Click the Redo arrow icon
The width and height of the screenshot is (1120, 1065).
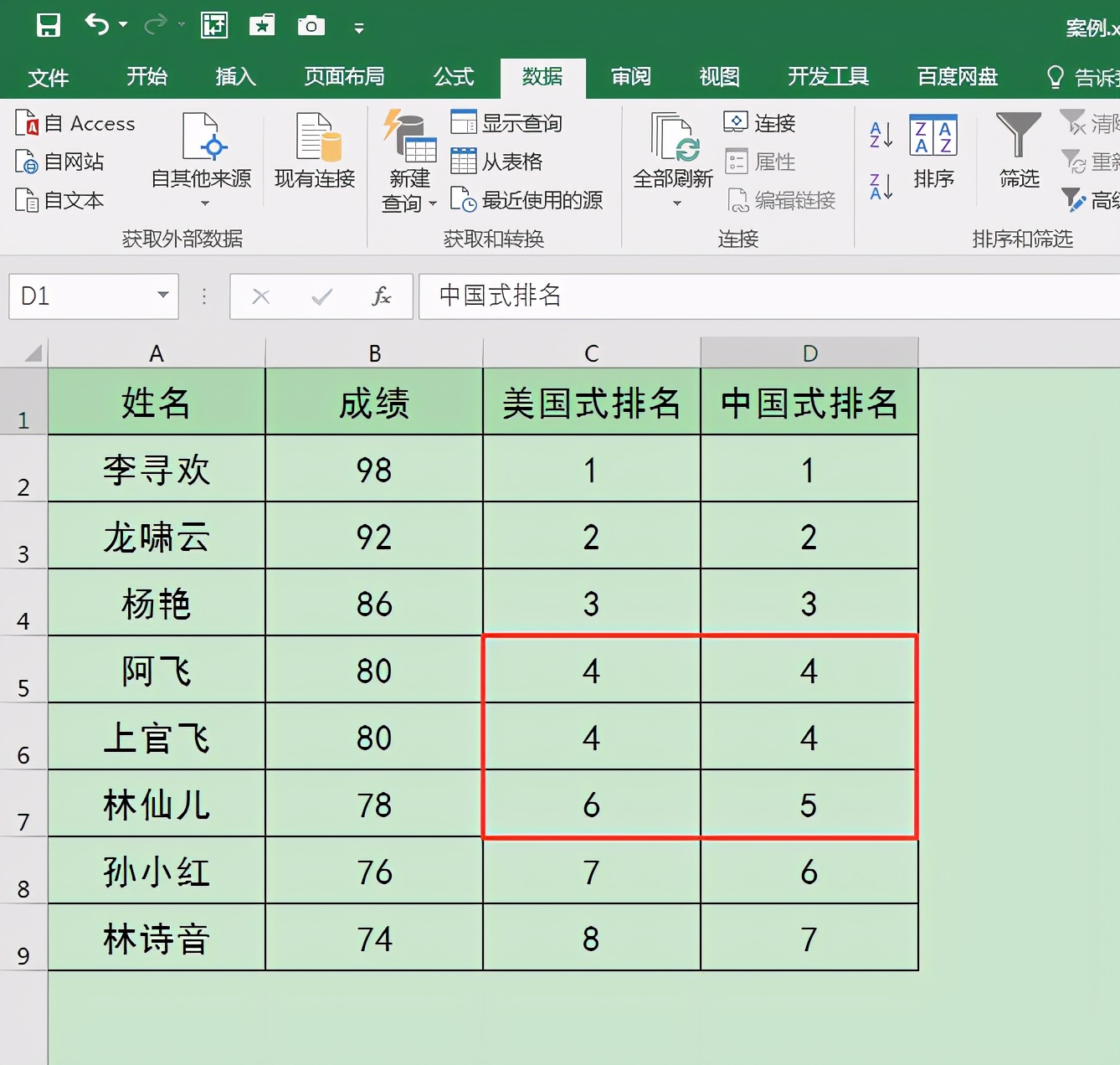155,26
